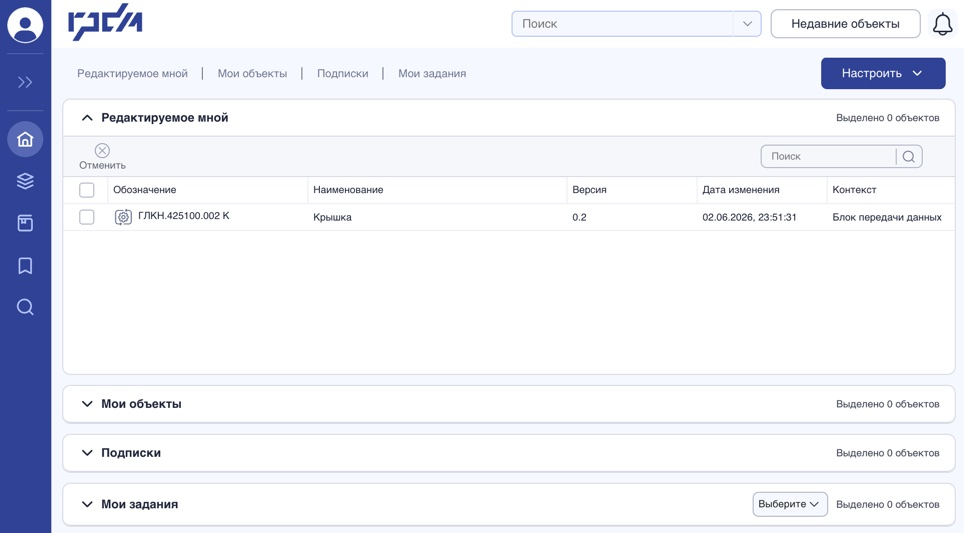Expand the Мои объекты section
This screenshot has height=533, width=964.
pyautogui.click(x=87, y=404)
